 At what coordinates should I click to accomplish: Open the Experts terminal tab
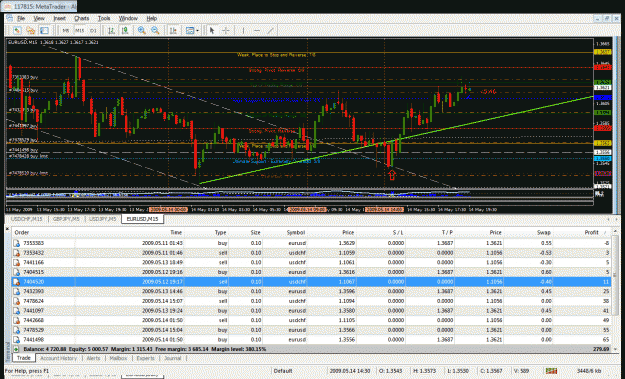click(145, 358)
